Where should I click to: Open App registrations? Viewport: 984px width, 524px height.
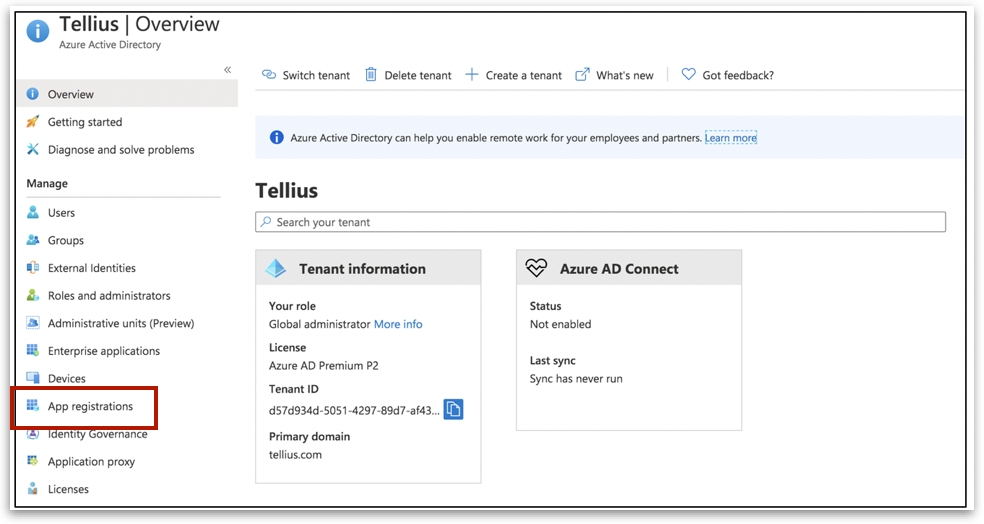pyautogui.click(x=90, y=407)
